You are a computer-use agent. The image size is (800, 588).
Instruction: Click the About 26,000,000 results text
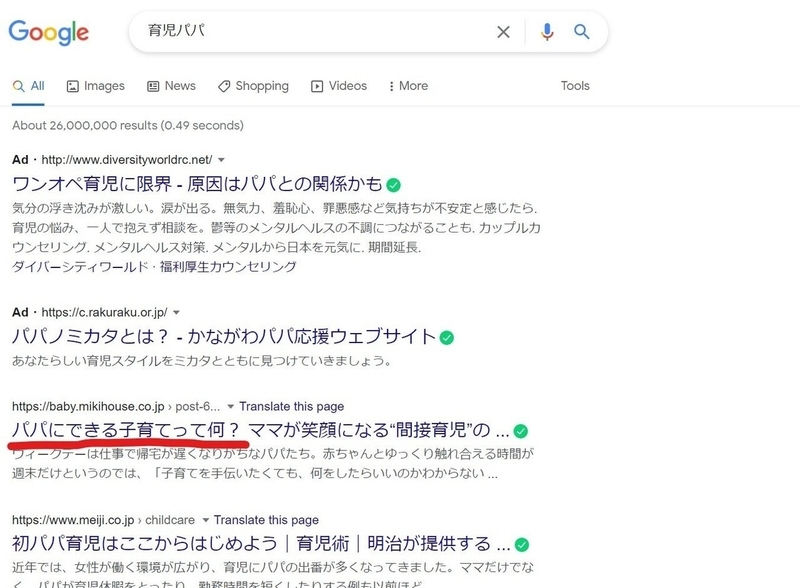pyautogui.click(x=128, y=126)
